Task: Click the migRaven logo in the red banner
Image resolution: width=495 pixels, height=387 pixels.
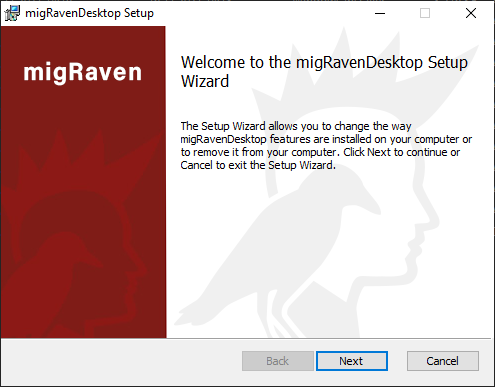Action: [x=83, y=72]
